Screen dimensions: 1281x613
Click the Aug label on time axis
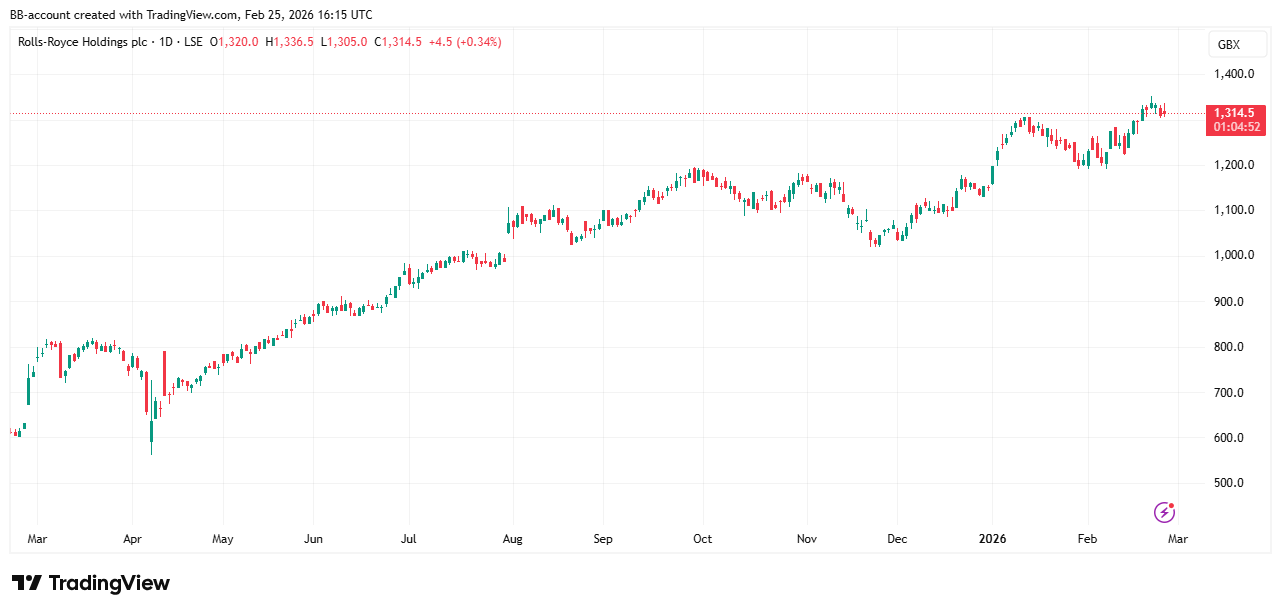[512, 539]
